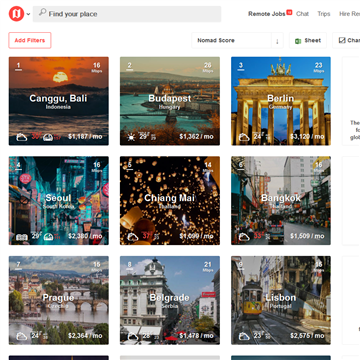Viewport: 360px width, 360px height.
Task: Focus the 'Find your place' search field
Action: point(127,14)
